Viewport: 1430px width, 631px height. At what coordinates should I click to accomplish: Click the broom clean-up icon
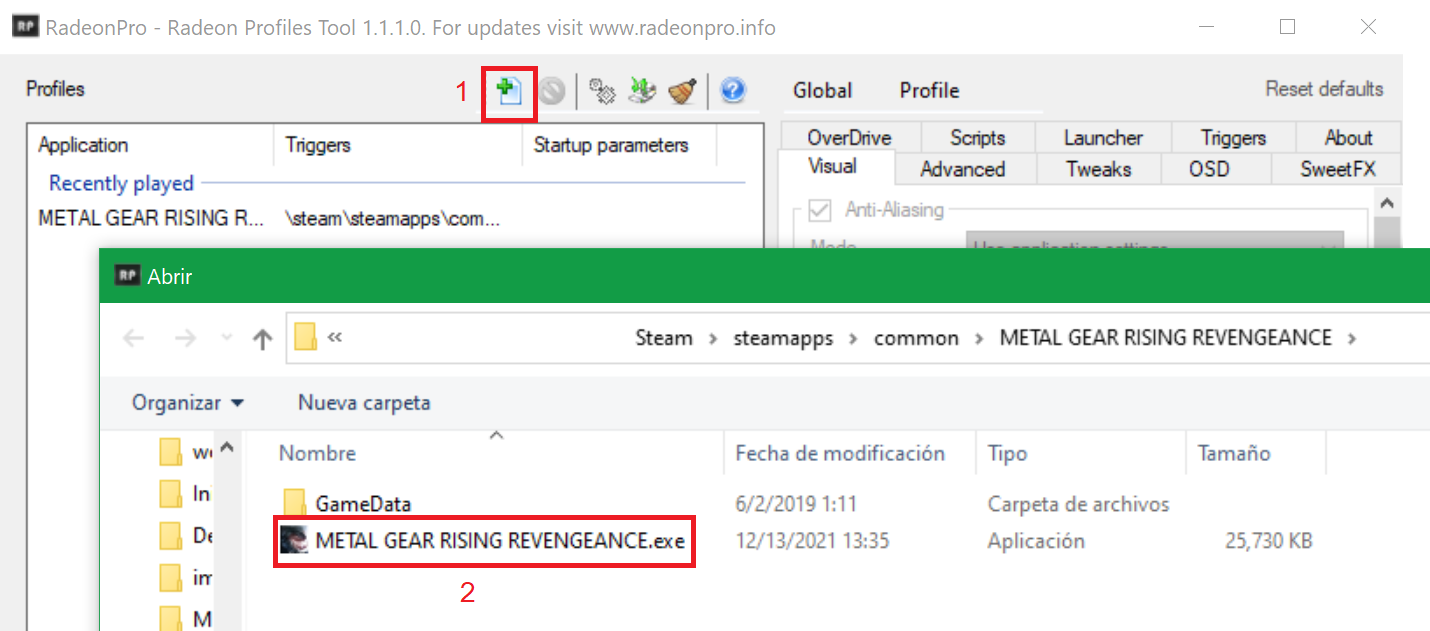click(682, 92)
